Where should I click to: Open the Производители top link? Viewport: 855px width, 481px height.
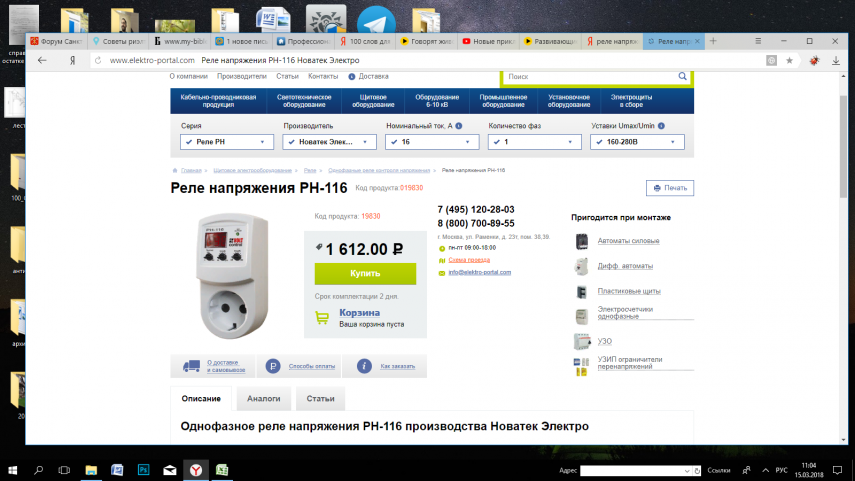click(242, 76)
